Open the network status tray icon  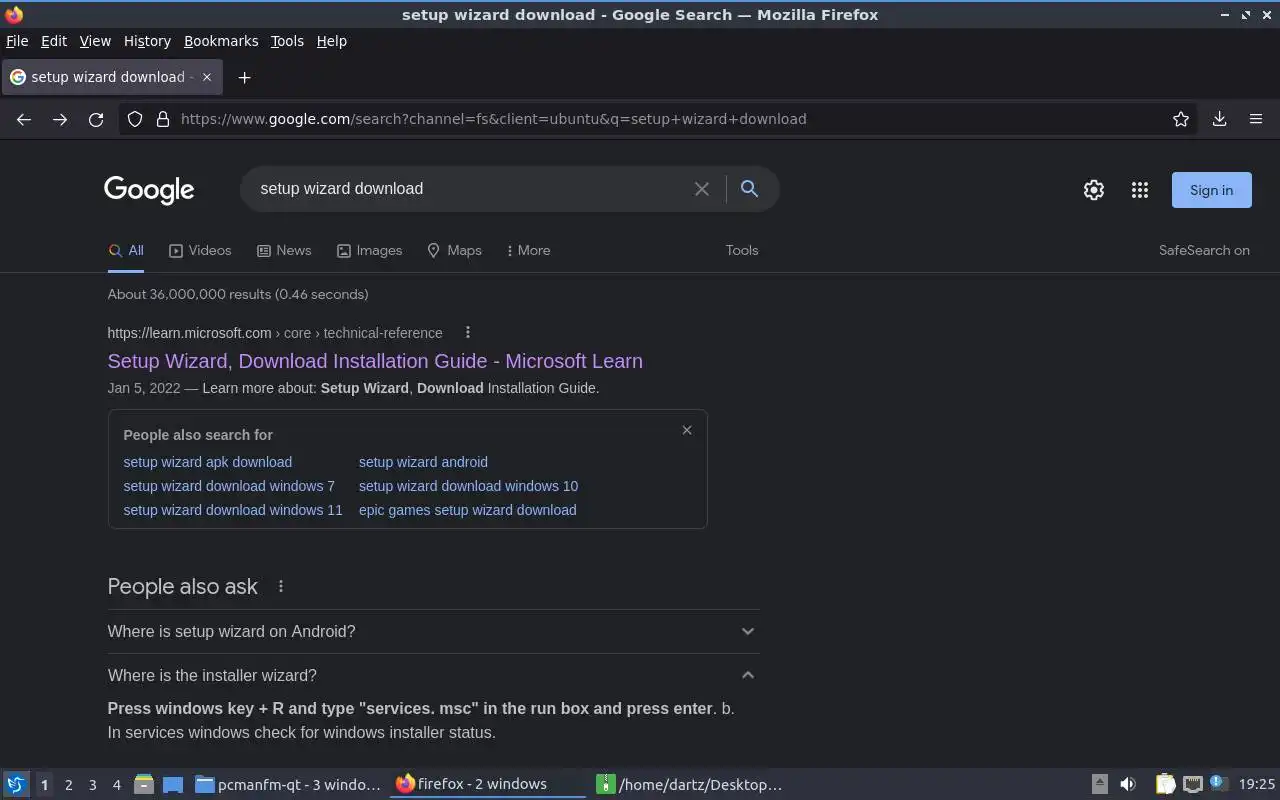(x=1192, y=784)
